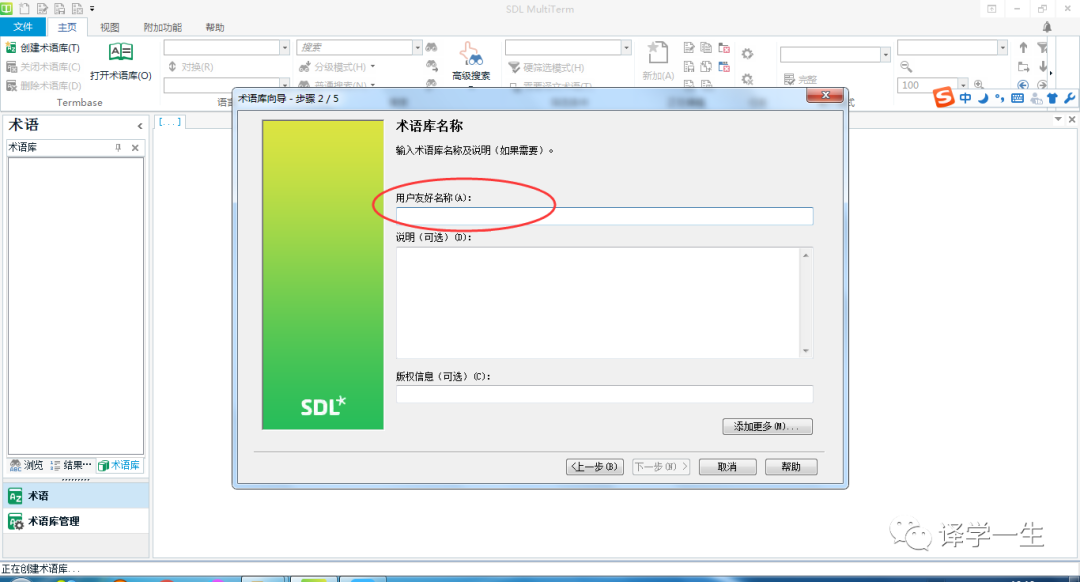Switch to the 主页 home ribbon tab
The height and width of the screenshot is (582, 1080).
tap(67, 28)
